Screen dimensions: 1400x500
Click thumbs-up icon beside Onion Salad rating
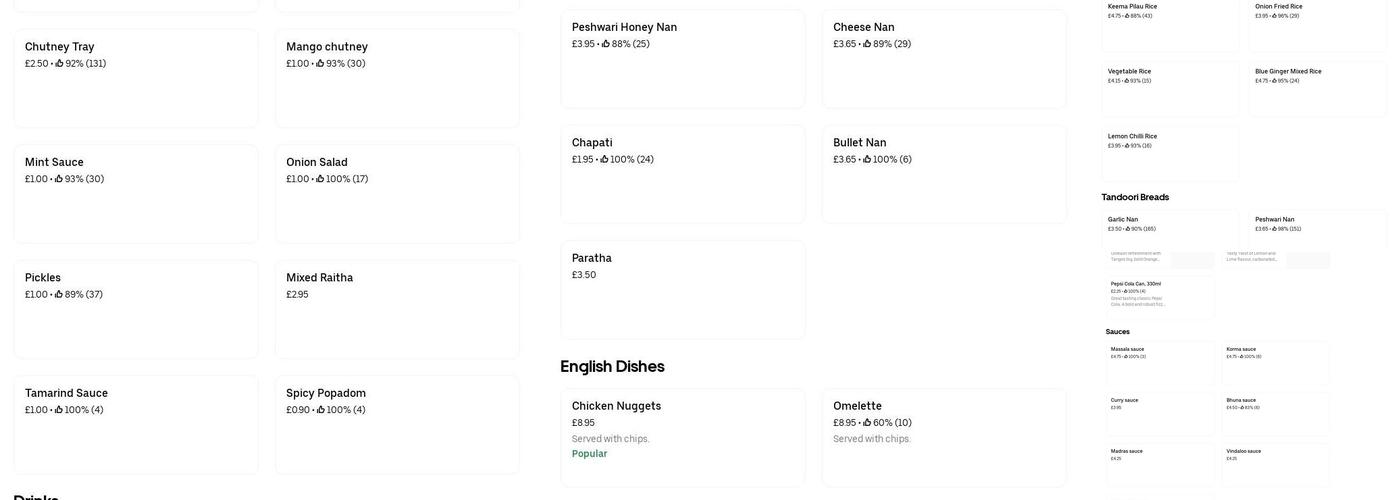click(321, 180)
